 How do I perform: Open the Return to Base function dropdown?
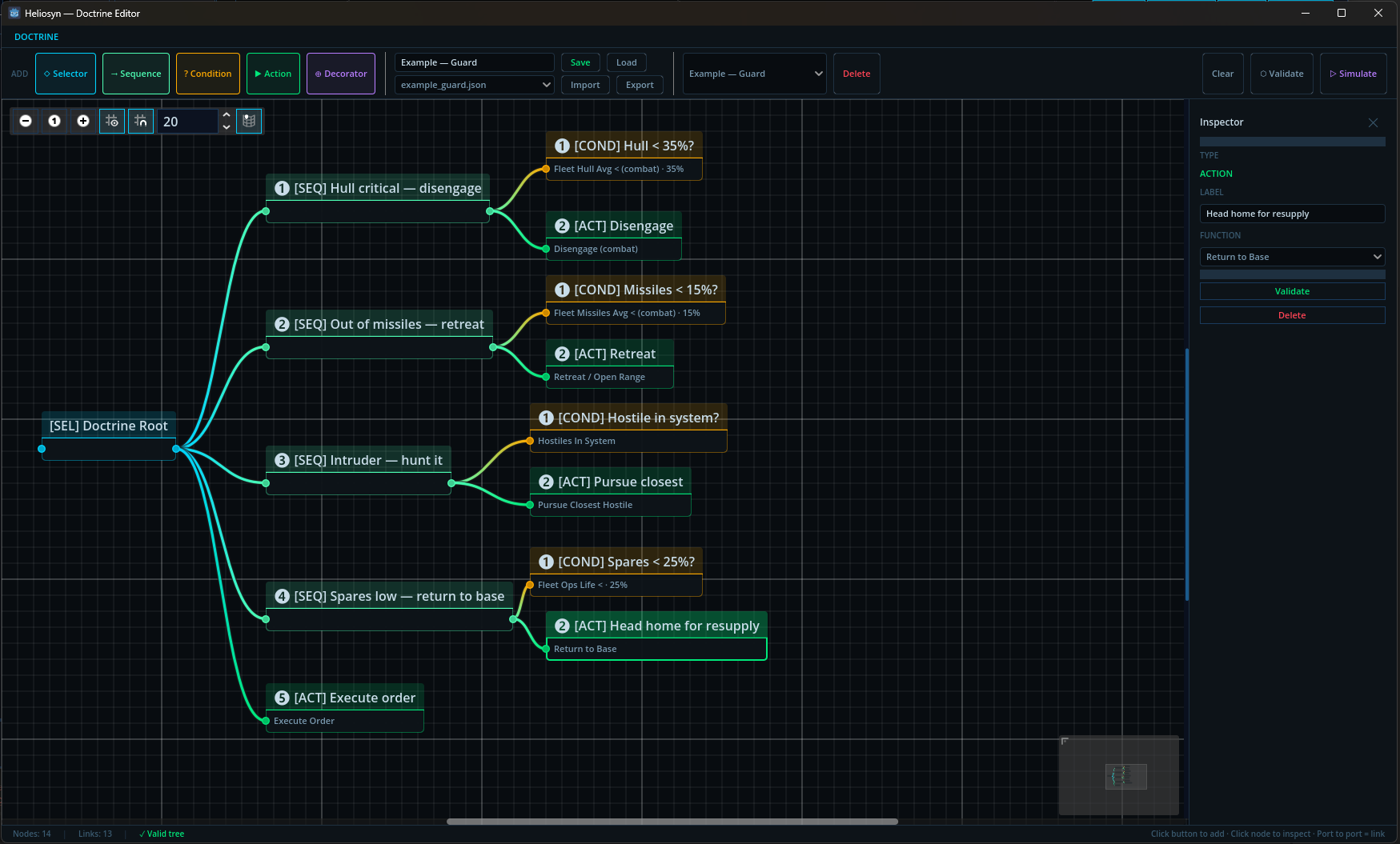pos(1292,257)
